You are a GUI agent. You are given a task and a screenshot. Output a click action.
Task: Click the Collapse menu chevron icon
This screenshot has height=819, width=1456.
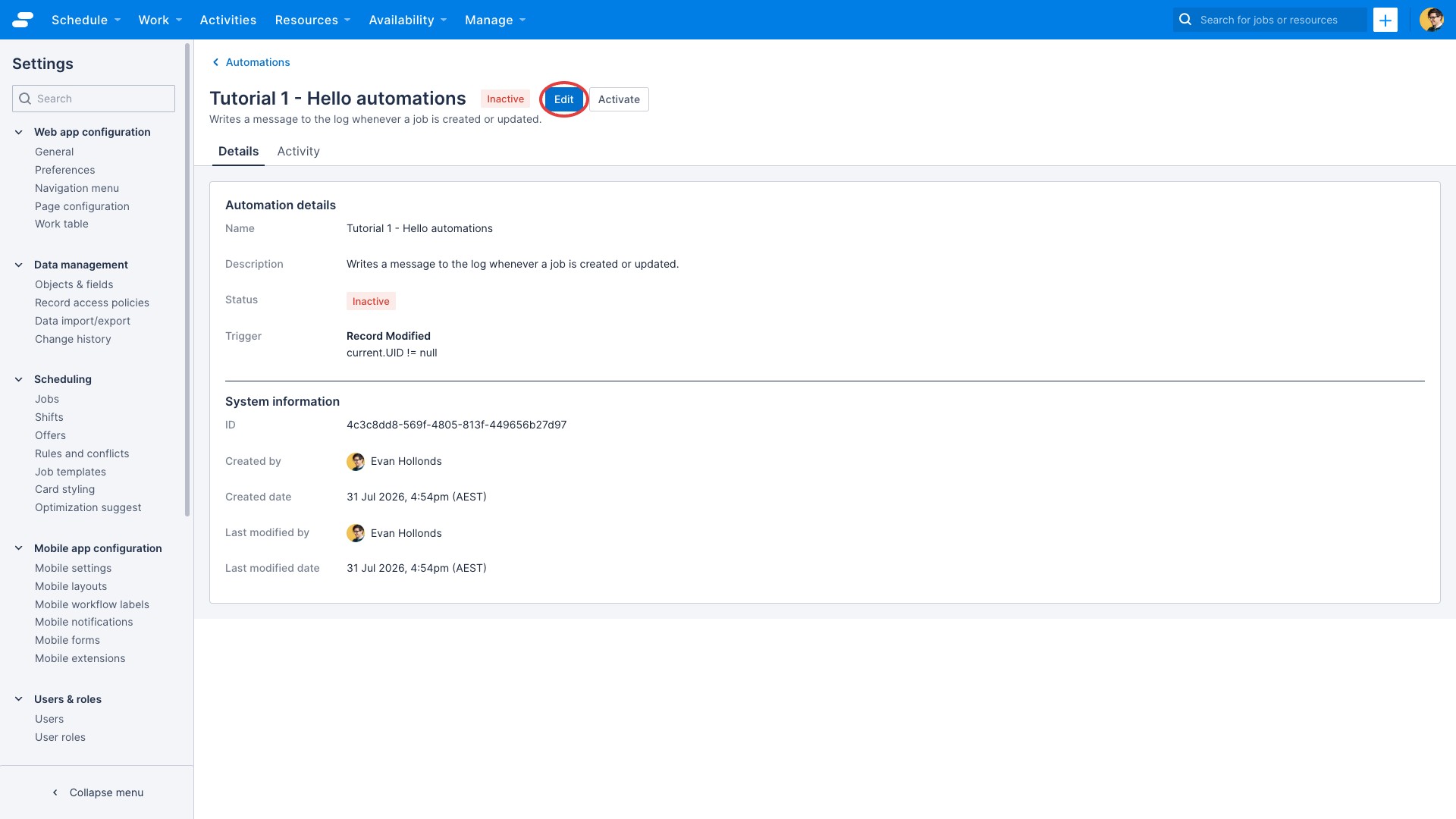click(55, 792)
